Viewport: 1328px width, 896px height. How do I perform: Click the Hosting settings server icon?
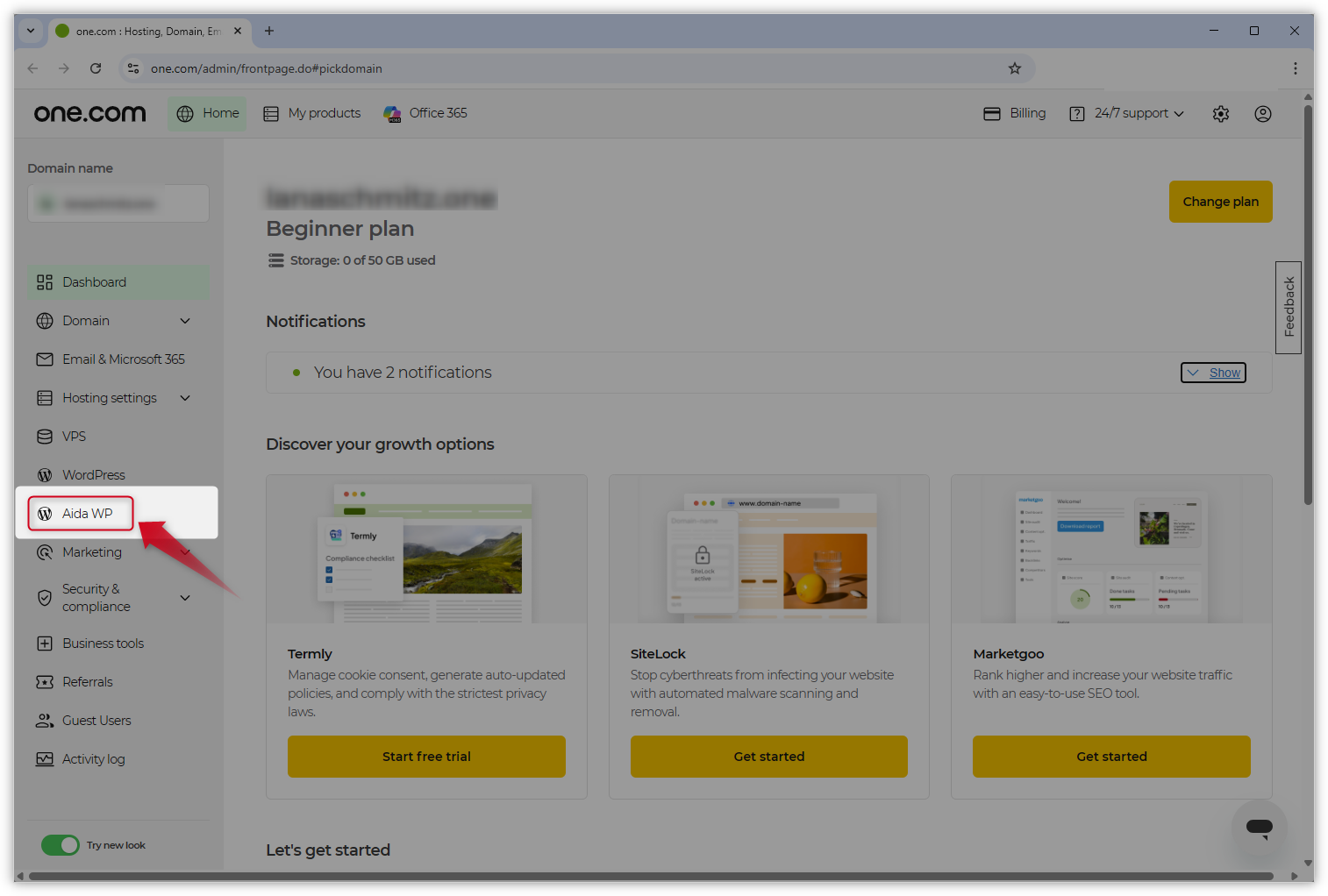[x=45, y=398]
